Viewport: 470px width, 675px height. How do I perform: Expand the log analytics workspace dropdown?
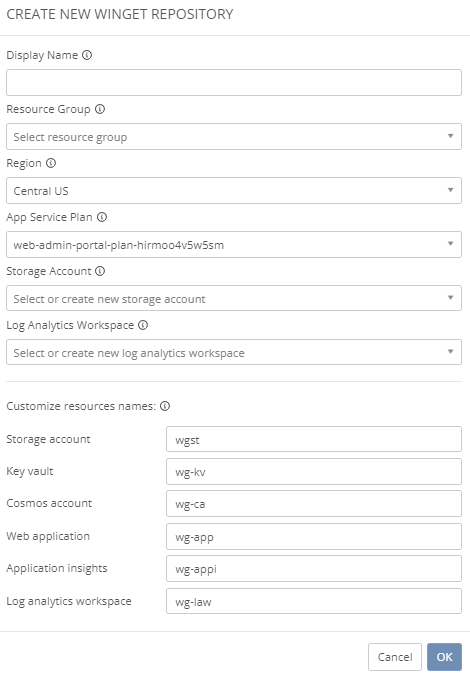(234, 353)
